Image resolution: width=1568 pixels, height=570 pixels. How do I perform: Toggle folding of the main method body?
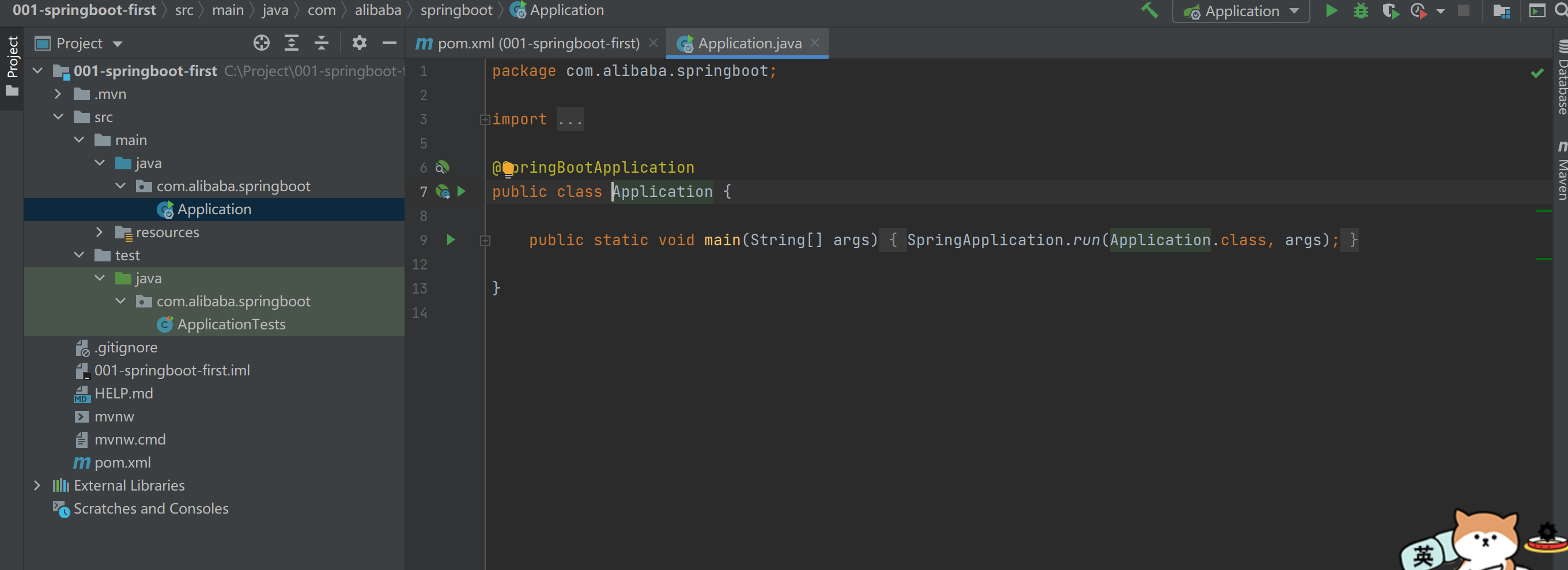tap(485, 240)
